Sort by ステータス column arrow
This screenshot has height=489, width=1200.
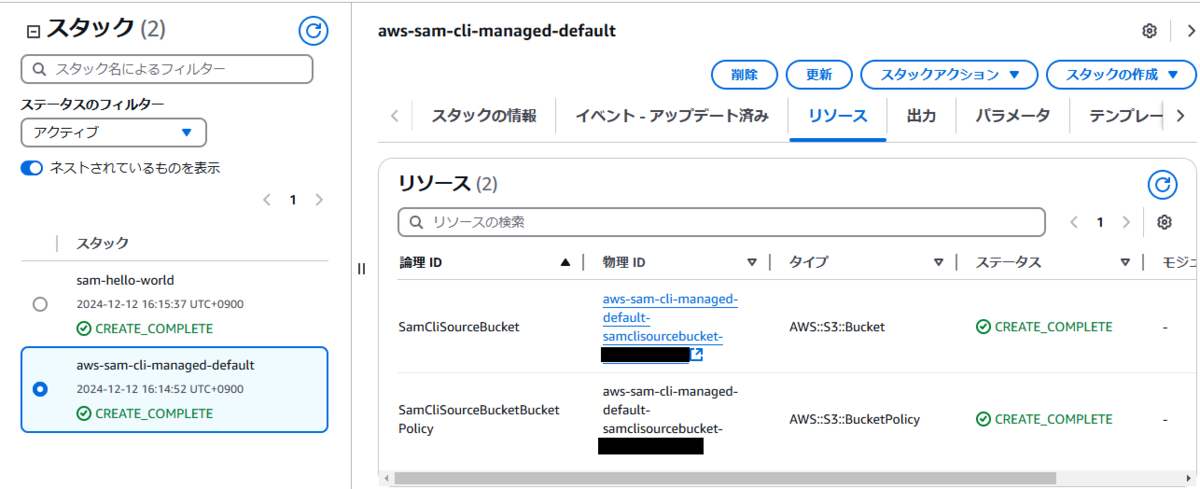click(1125, 263)
